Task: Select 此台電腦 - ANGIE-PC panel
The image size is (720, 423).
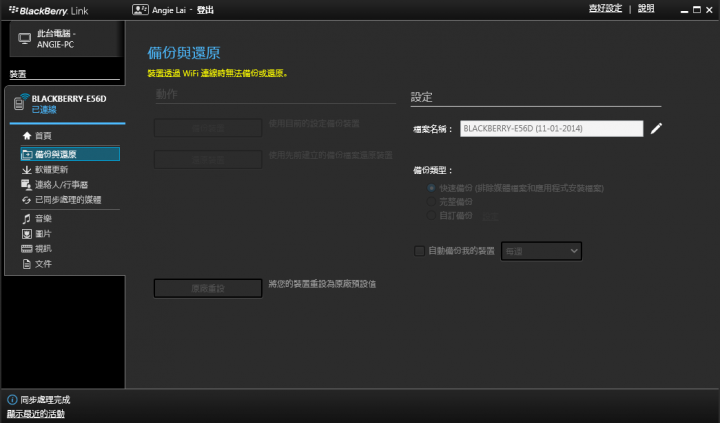Action: [67, 39]
